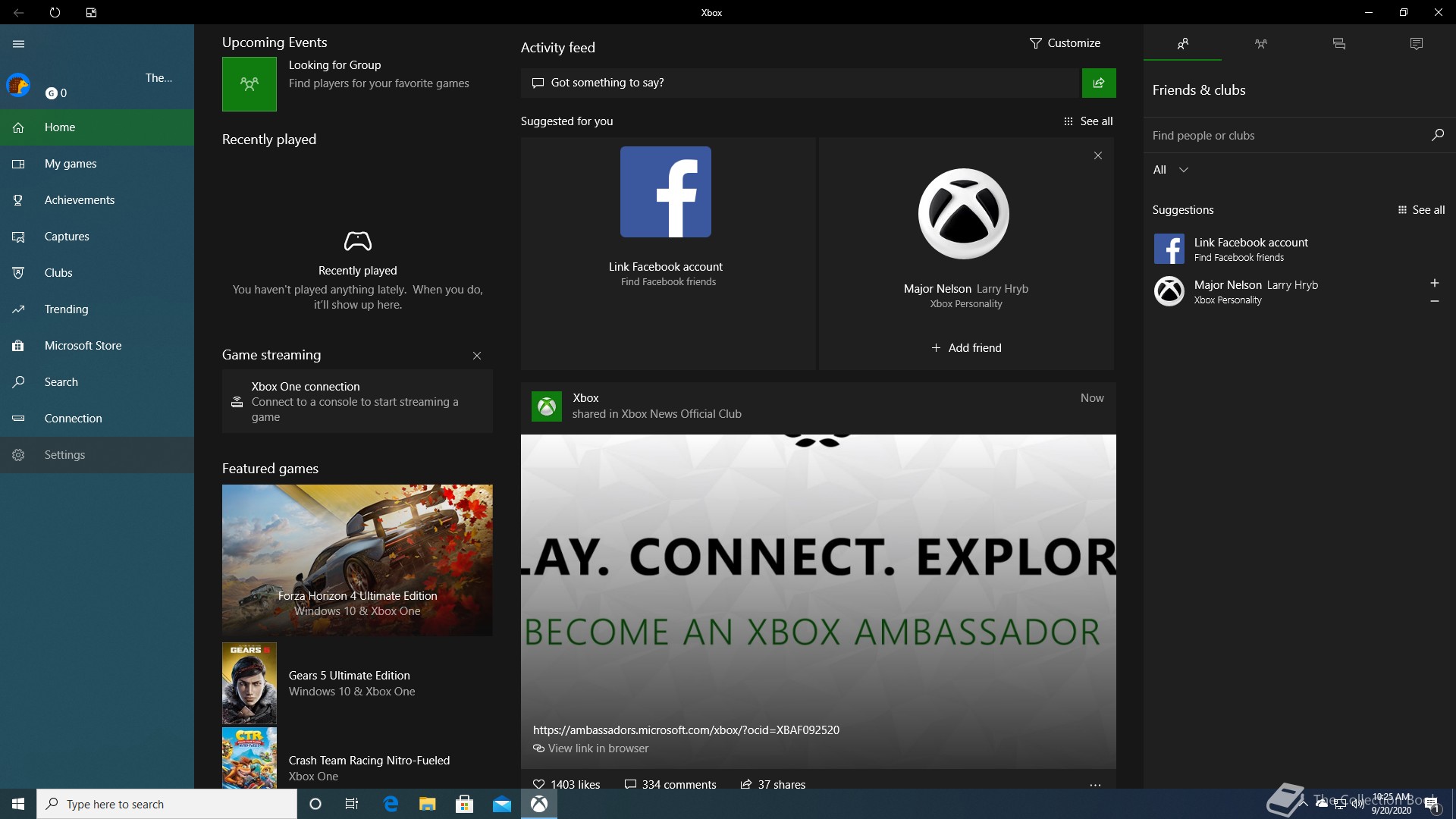1456x819 pixels.
Task: Open Connection in sidebar
Action: coord(97,419)
